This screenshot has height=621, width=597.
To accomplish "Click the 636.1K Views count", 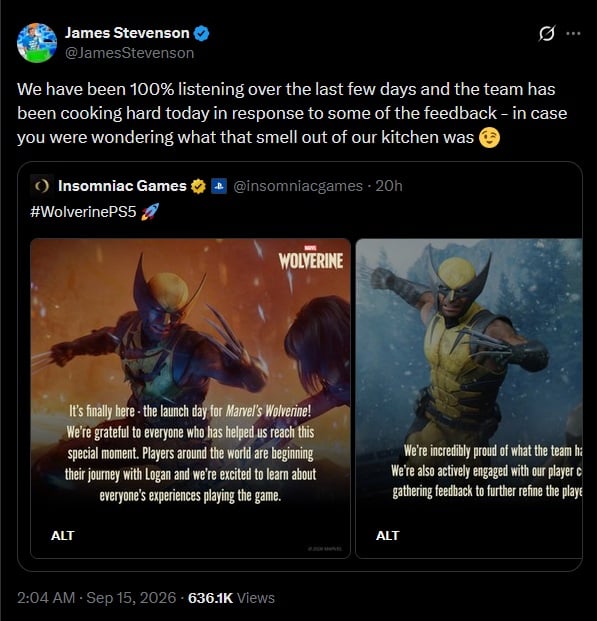I will pyautogui.click(x=231, y=598).
